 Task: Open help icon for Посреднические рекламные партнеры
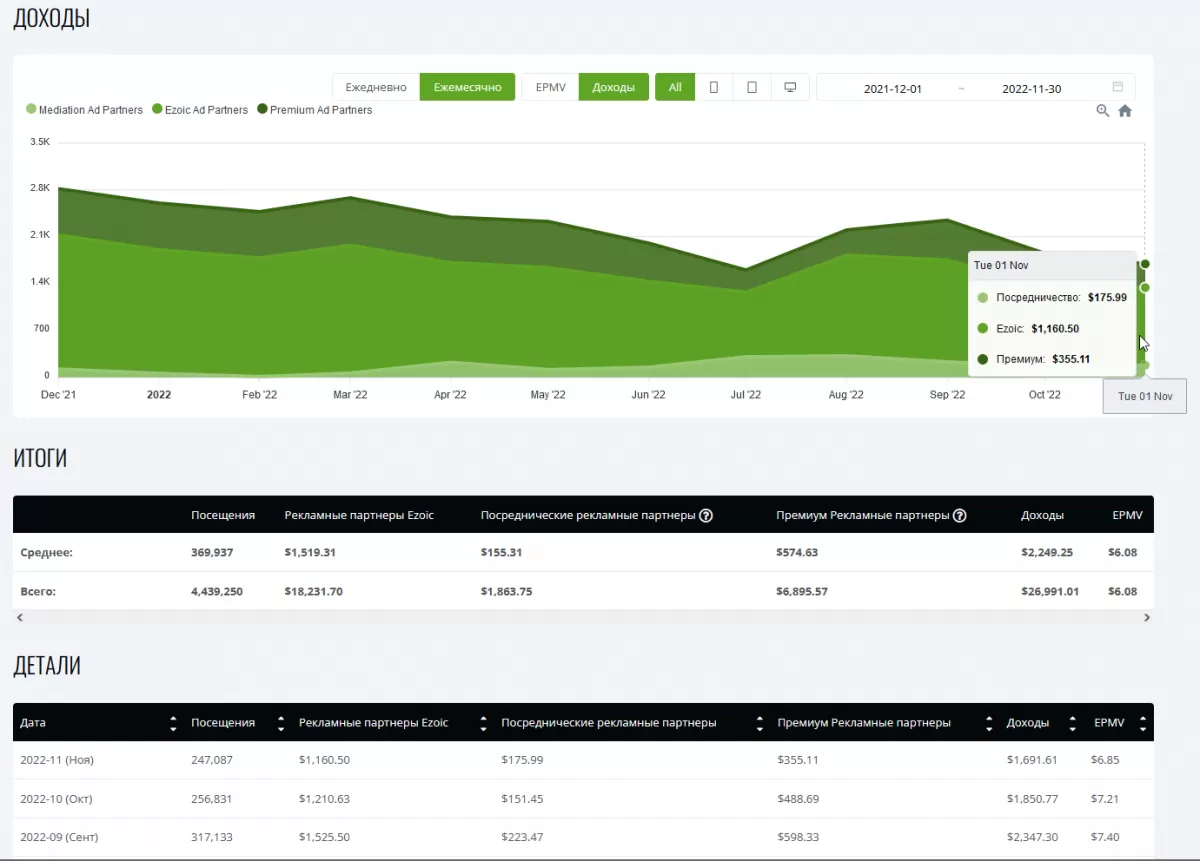[706, 516]
